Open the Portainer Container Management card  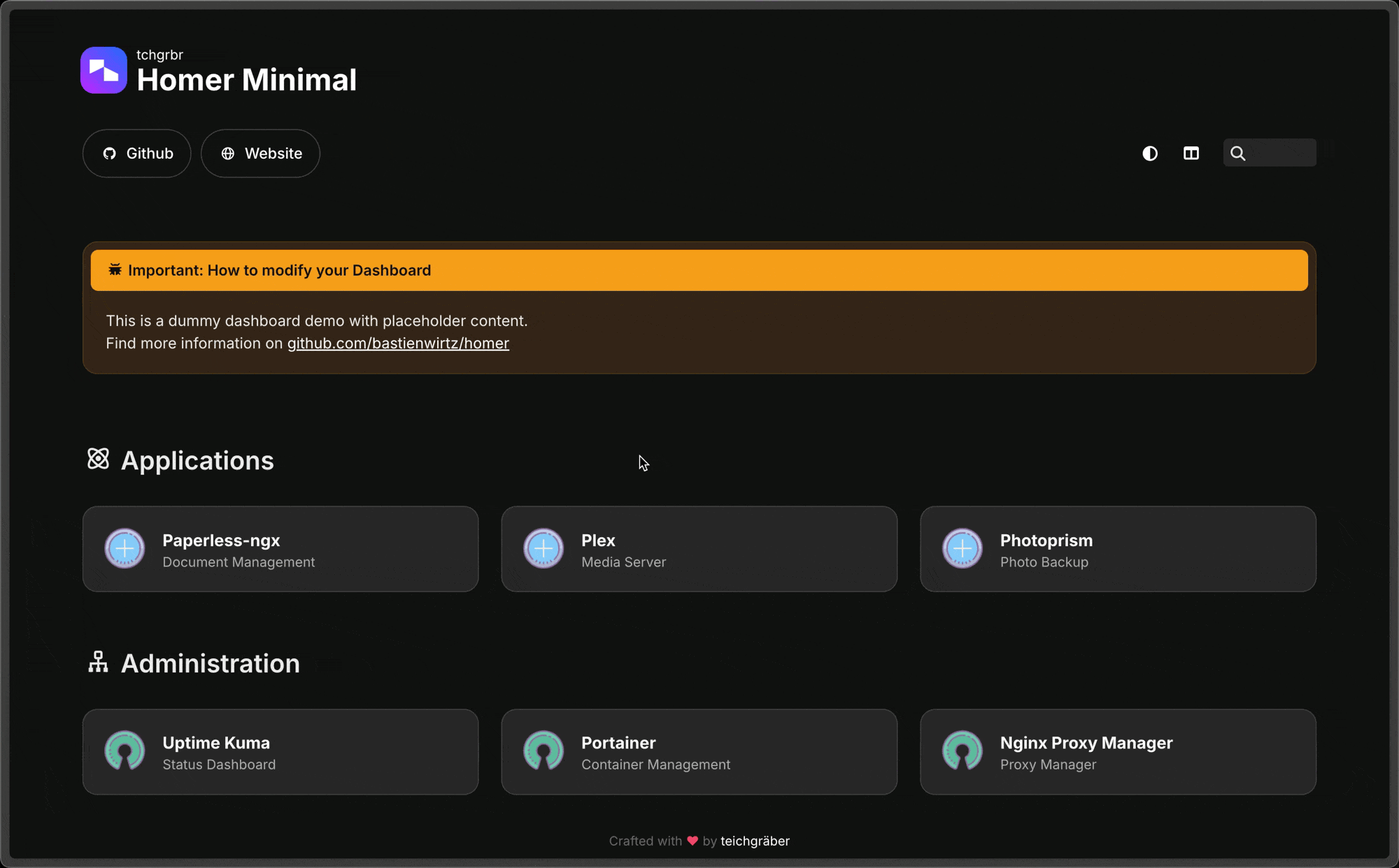pos(699,752)
